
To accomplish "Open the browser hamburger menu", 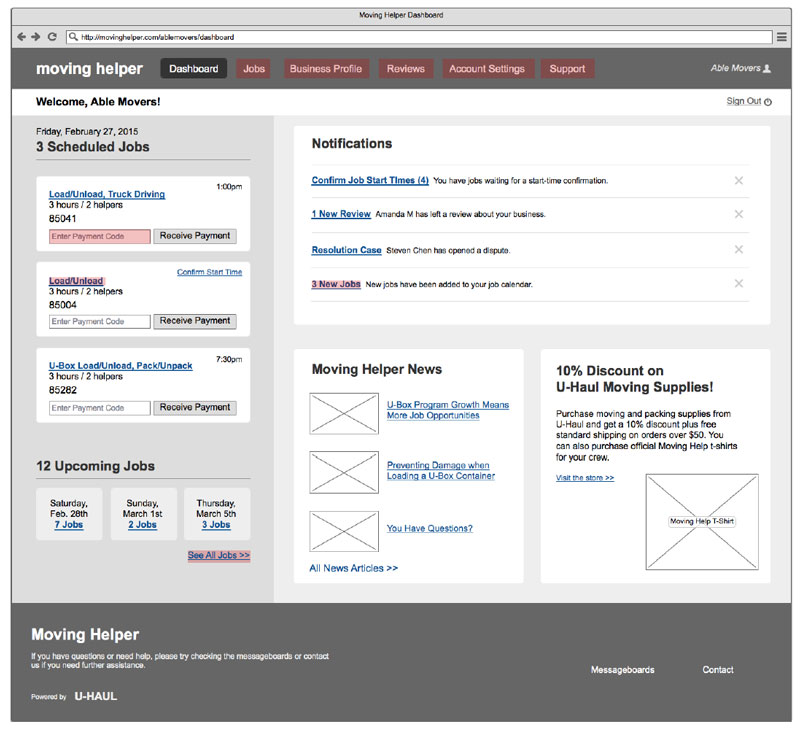I will [781, 37].
